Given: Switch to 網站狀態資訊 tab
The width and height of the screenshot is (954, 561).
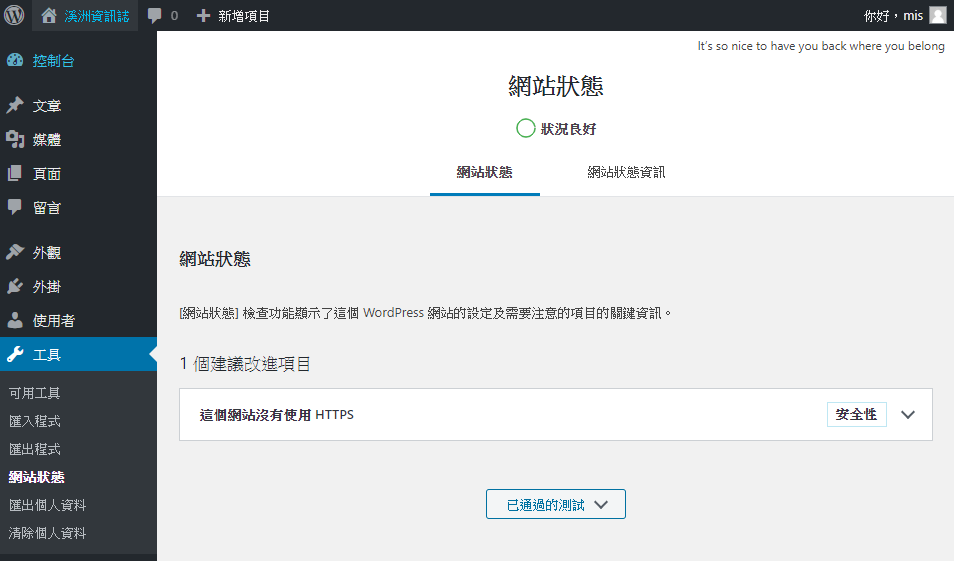Looking at the screenshot, I should tap(626, 172).
